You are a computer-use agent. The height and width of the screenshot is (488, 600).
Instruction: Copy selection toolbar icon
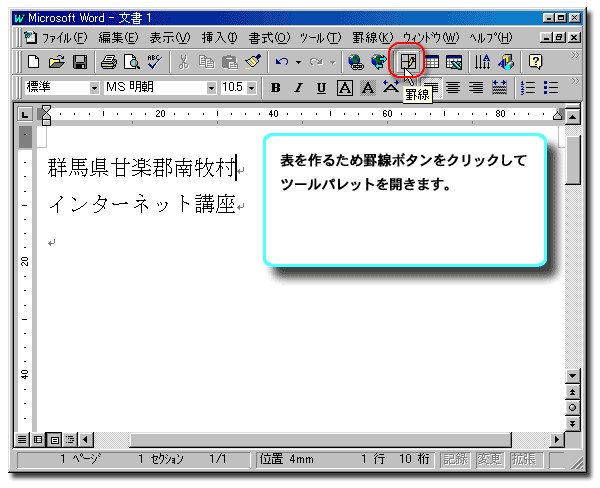click(x=207, y=62)
